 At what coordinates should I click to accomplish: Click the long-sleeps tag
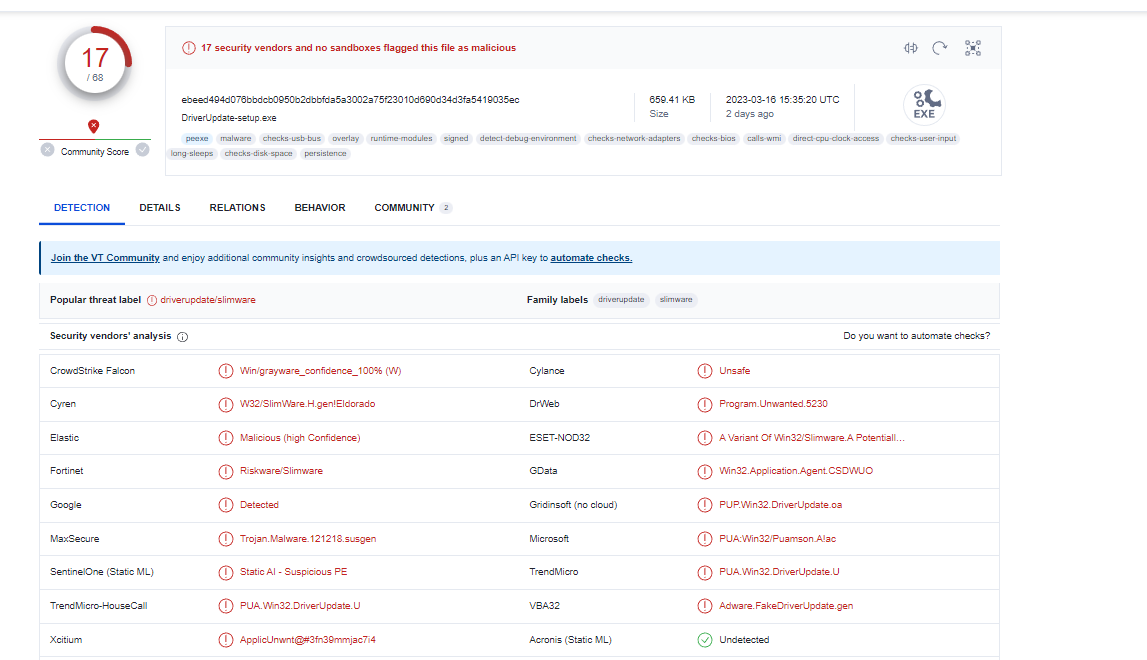192,154
